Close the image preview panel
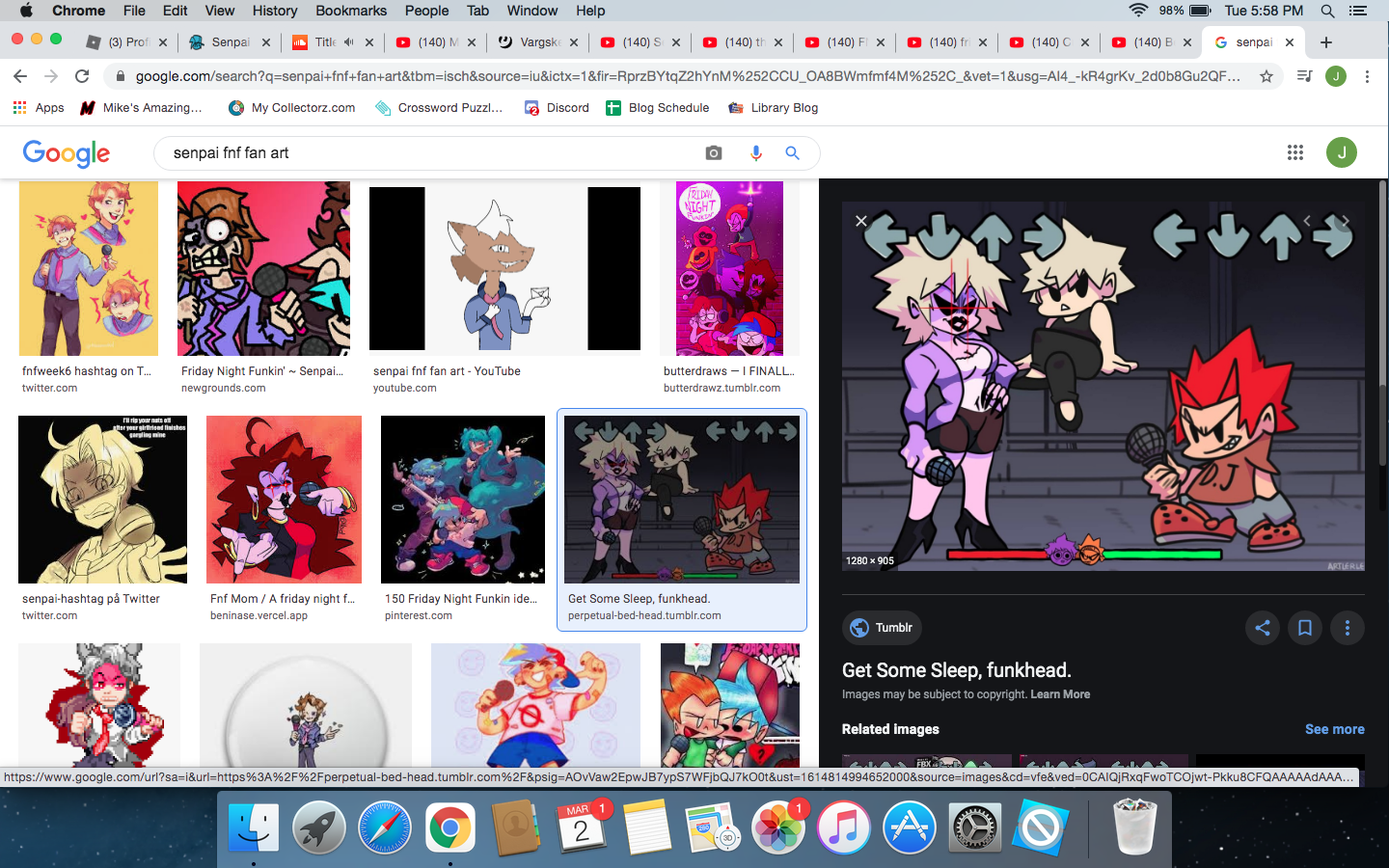Image resolution: width=1389 pixels, height=868 pixels. point(861,221)
